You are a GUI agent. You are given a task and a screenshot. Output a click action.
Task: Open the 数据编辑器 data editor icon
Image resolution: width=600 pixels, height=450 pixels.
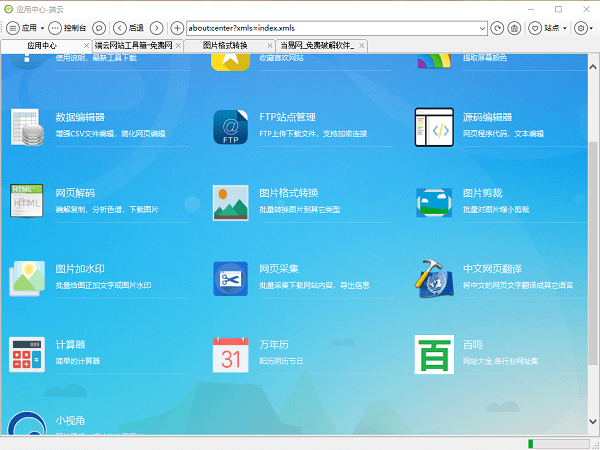[26, 127]
